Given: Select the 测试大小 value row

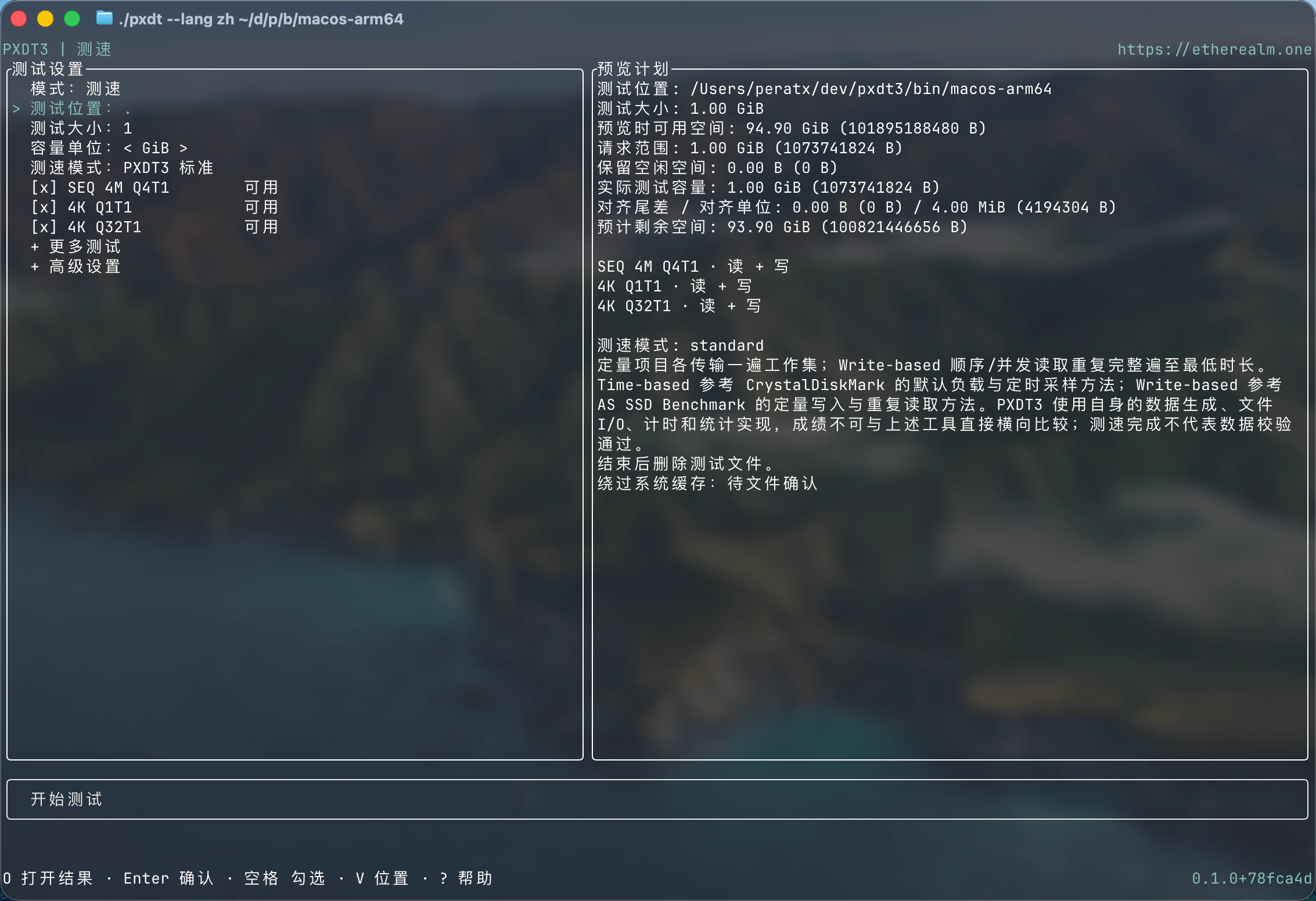Looking at the screenshot, I should [81, 128].
